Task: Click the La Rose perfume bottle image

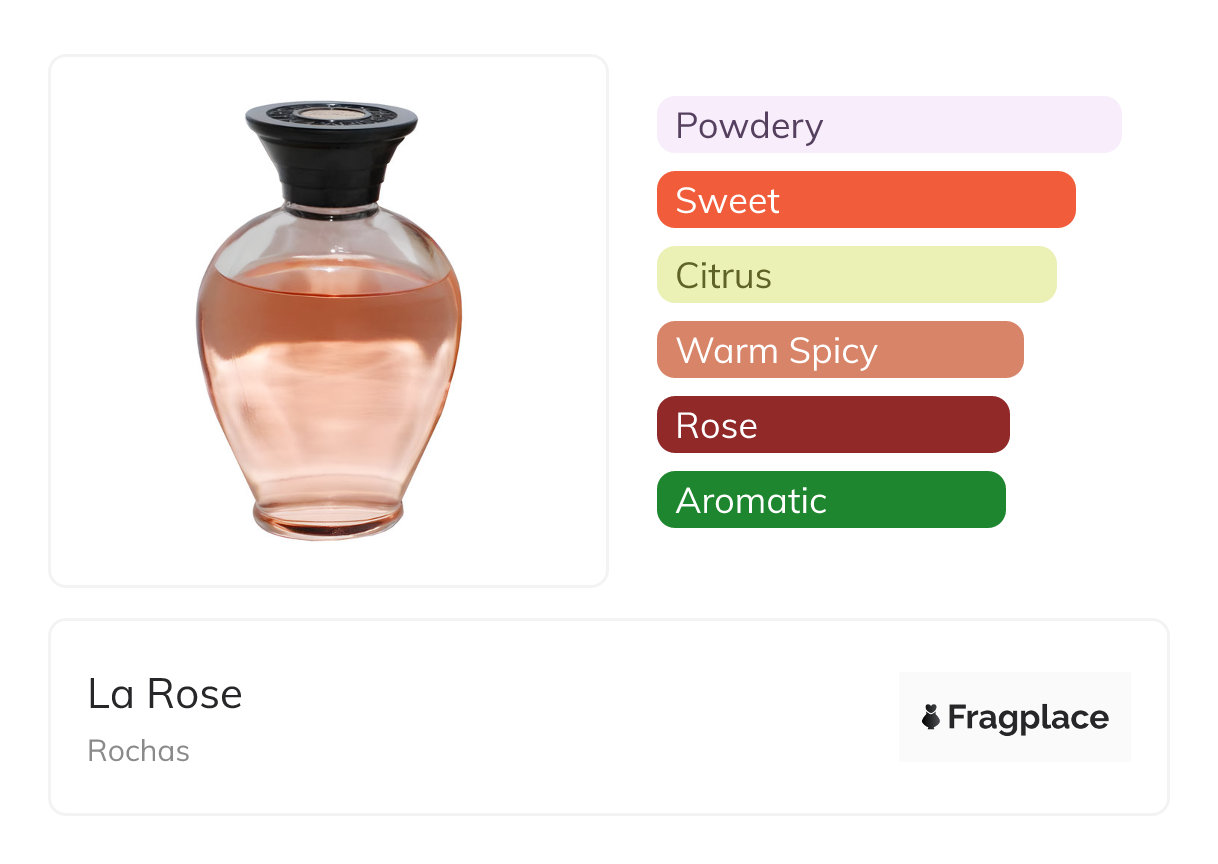Action: tap(328, 320)
